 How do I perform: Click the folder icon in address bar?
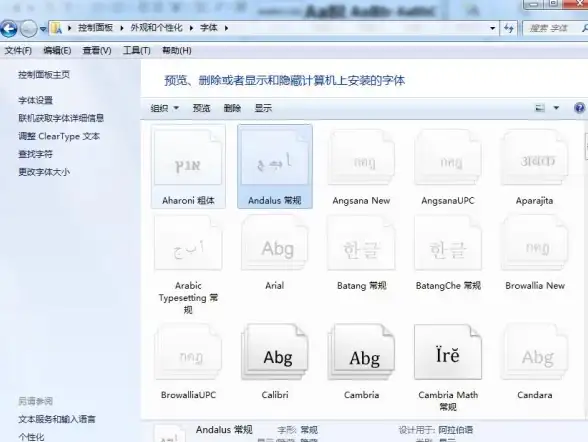point(57,28)
